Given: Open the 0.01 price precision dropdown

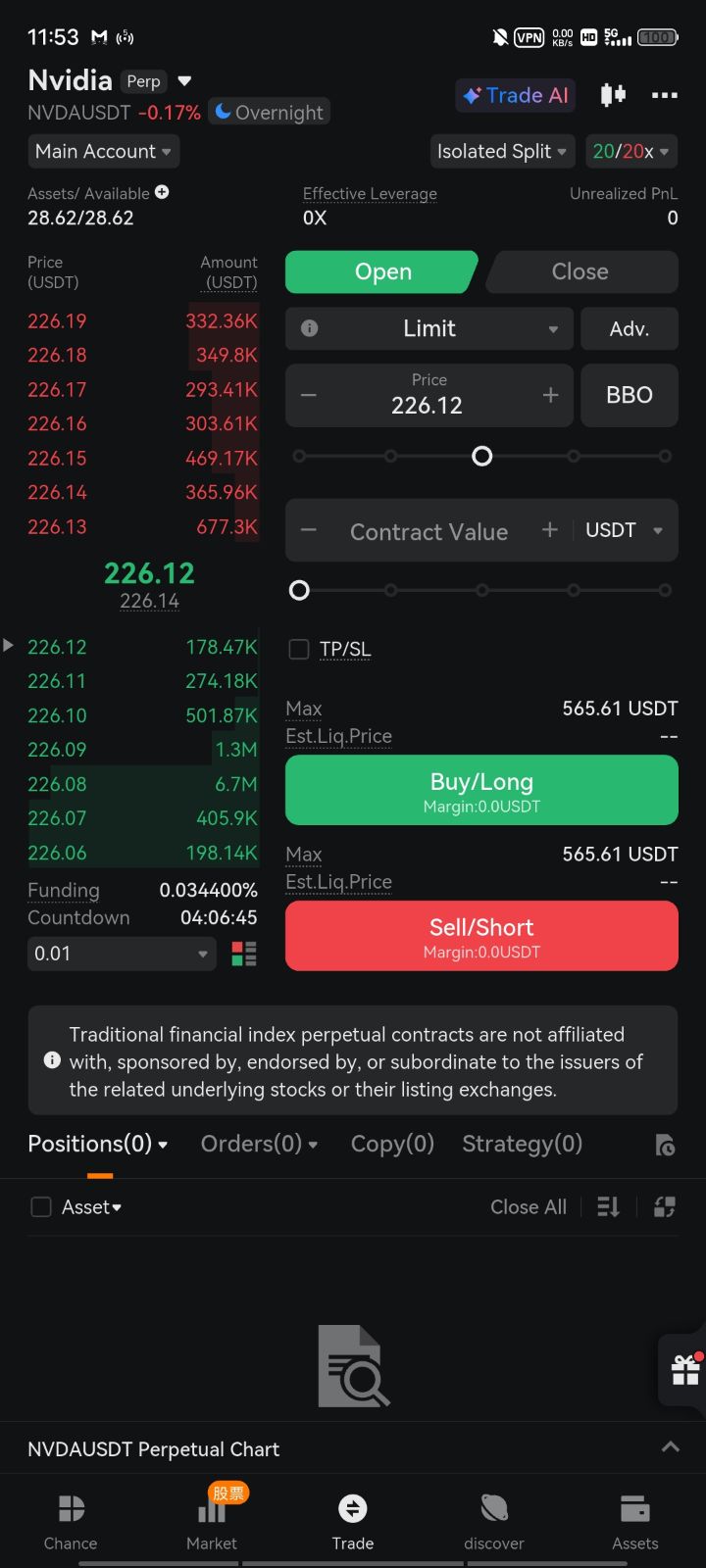Looking at the screenshot, I should pos(122,954).
